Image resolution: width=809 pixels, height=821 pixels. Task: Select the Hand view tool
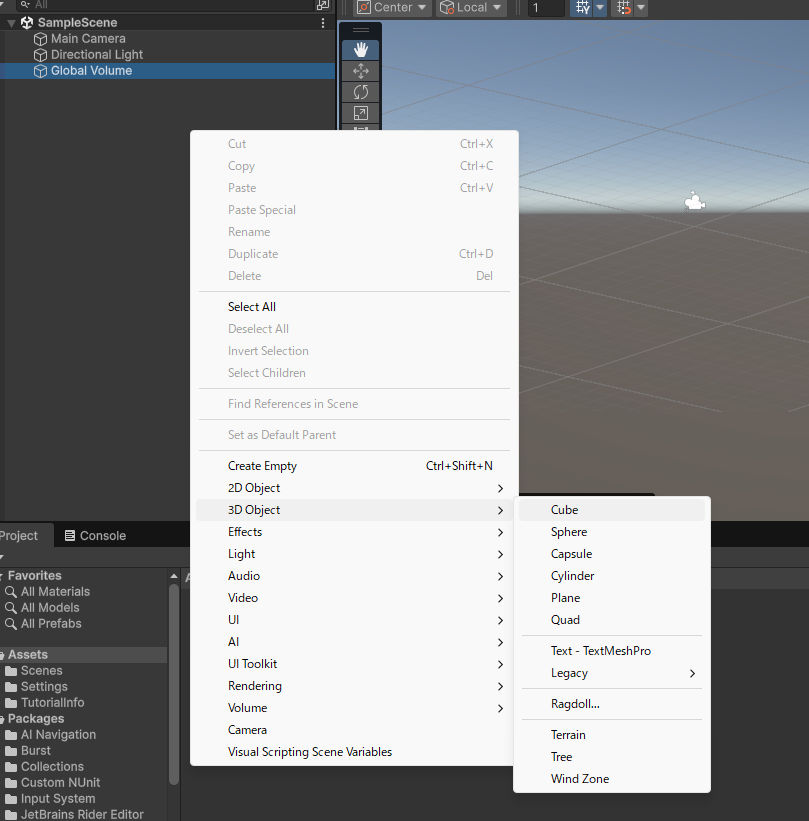coord(361,50)
